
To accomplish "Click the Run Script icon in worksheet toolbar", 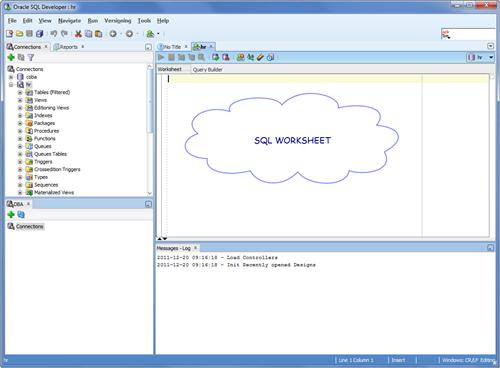I will pos(171,57).
